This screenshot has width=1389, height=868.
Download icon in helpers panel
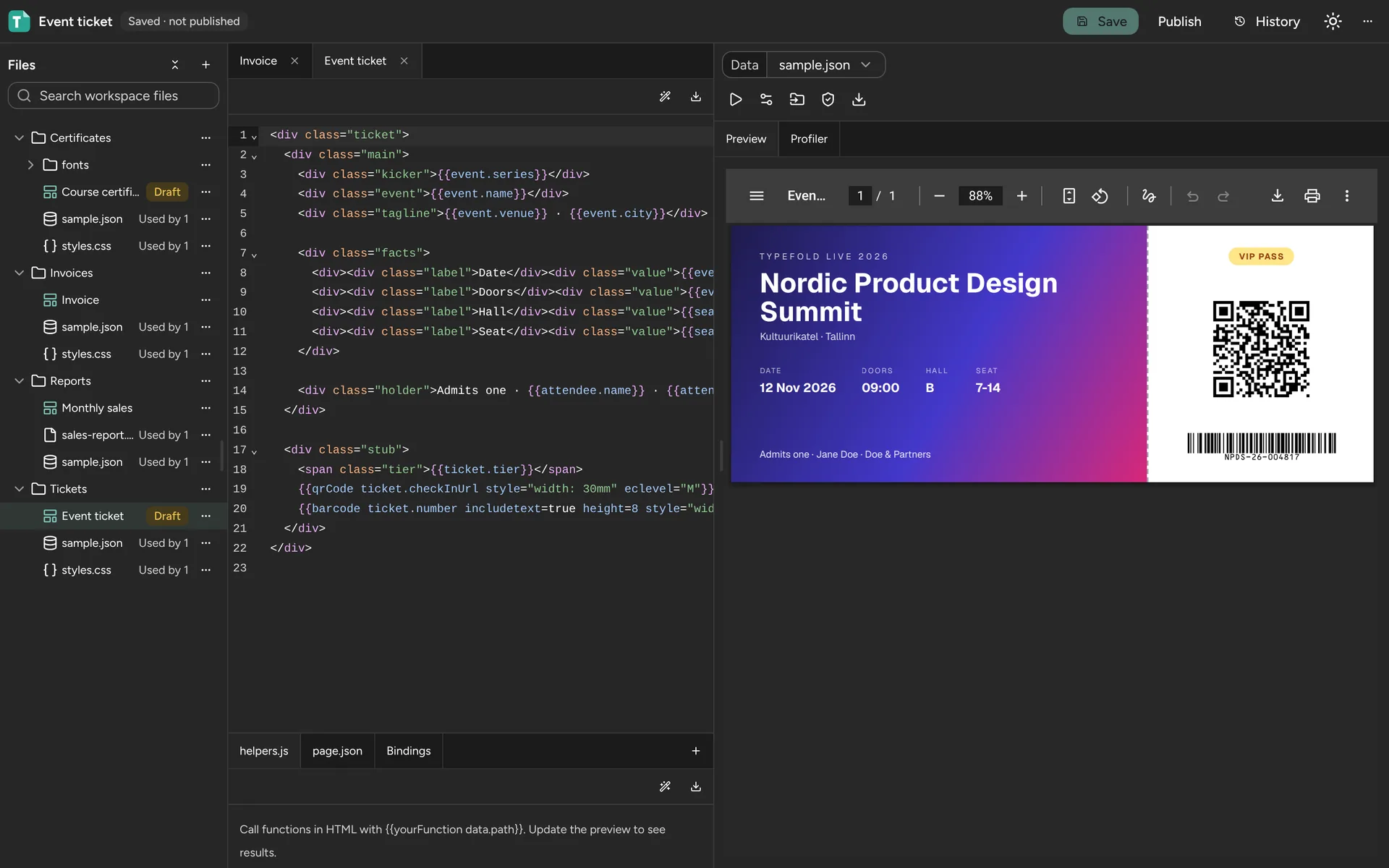point(696,786)
